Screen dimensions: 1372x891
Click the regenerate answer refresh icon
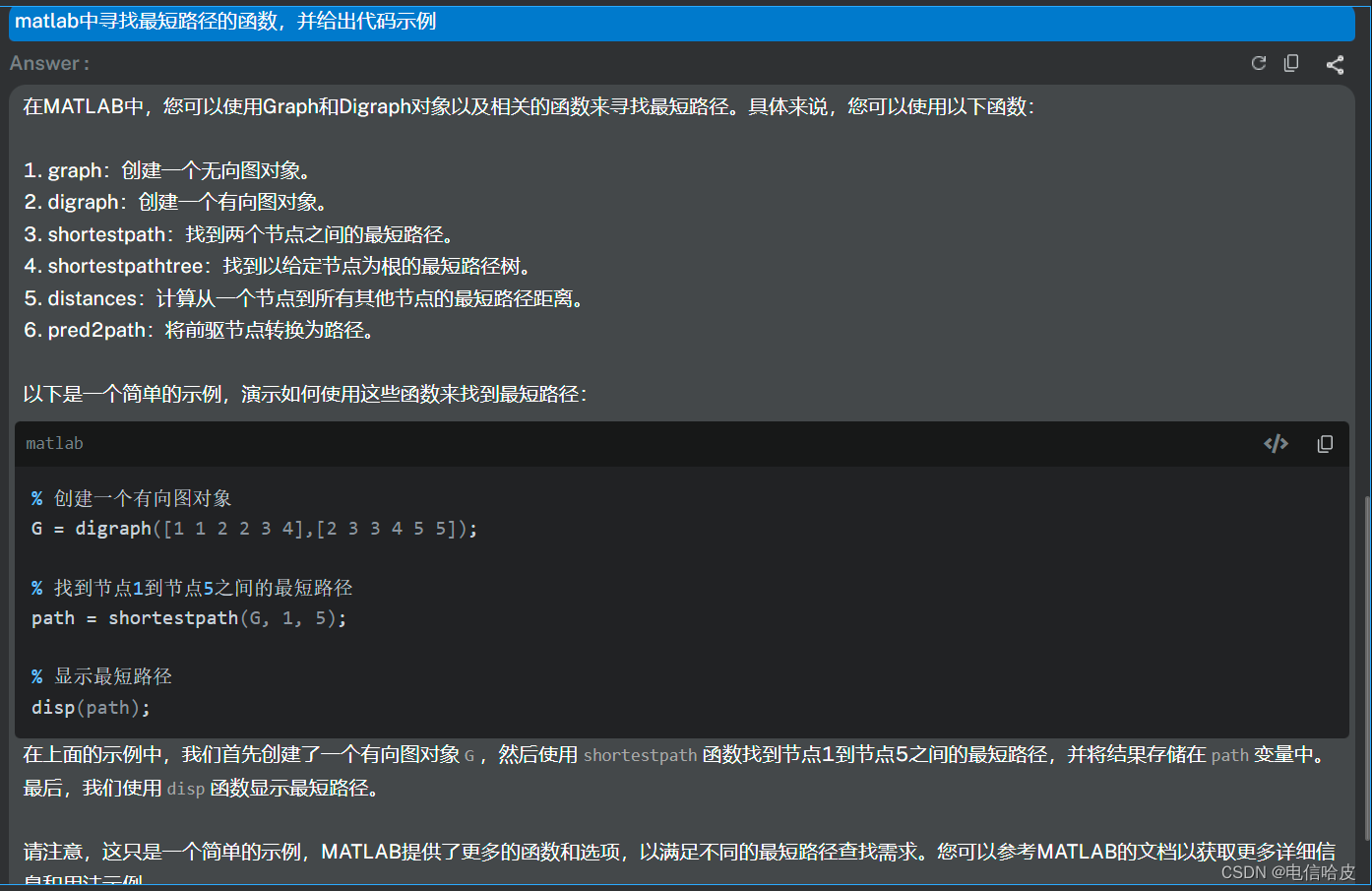click(x=1258, y=62)
